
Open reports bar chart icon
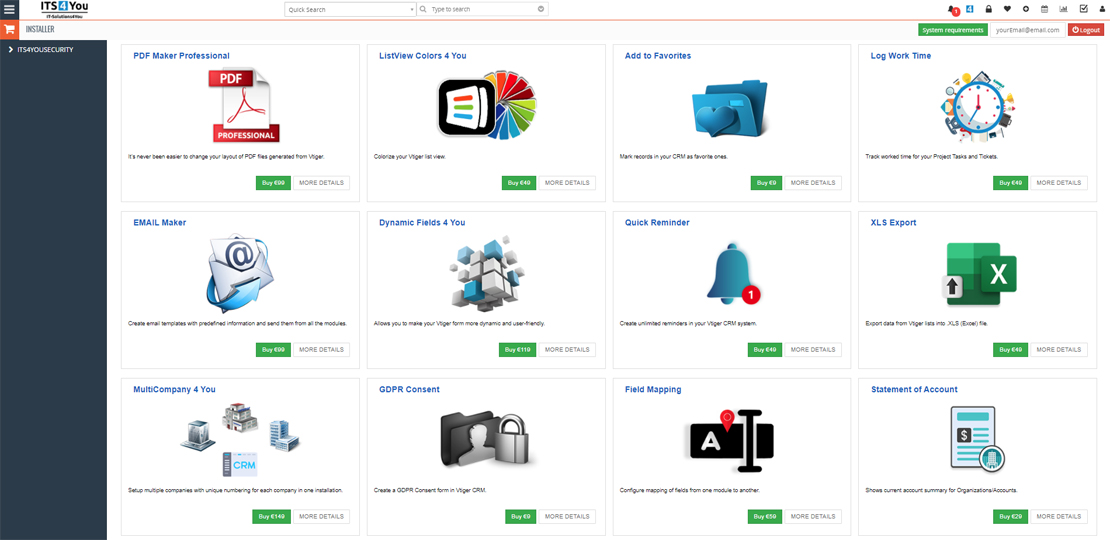pos(1063,9)
